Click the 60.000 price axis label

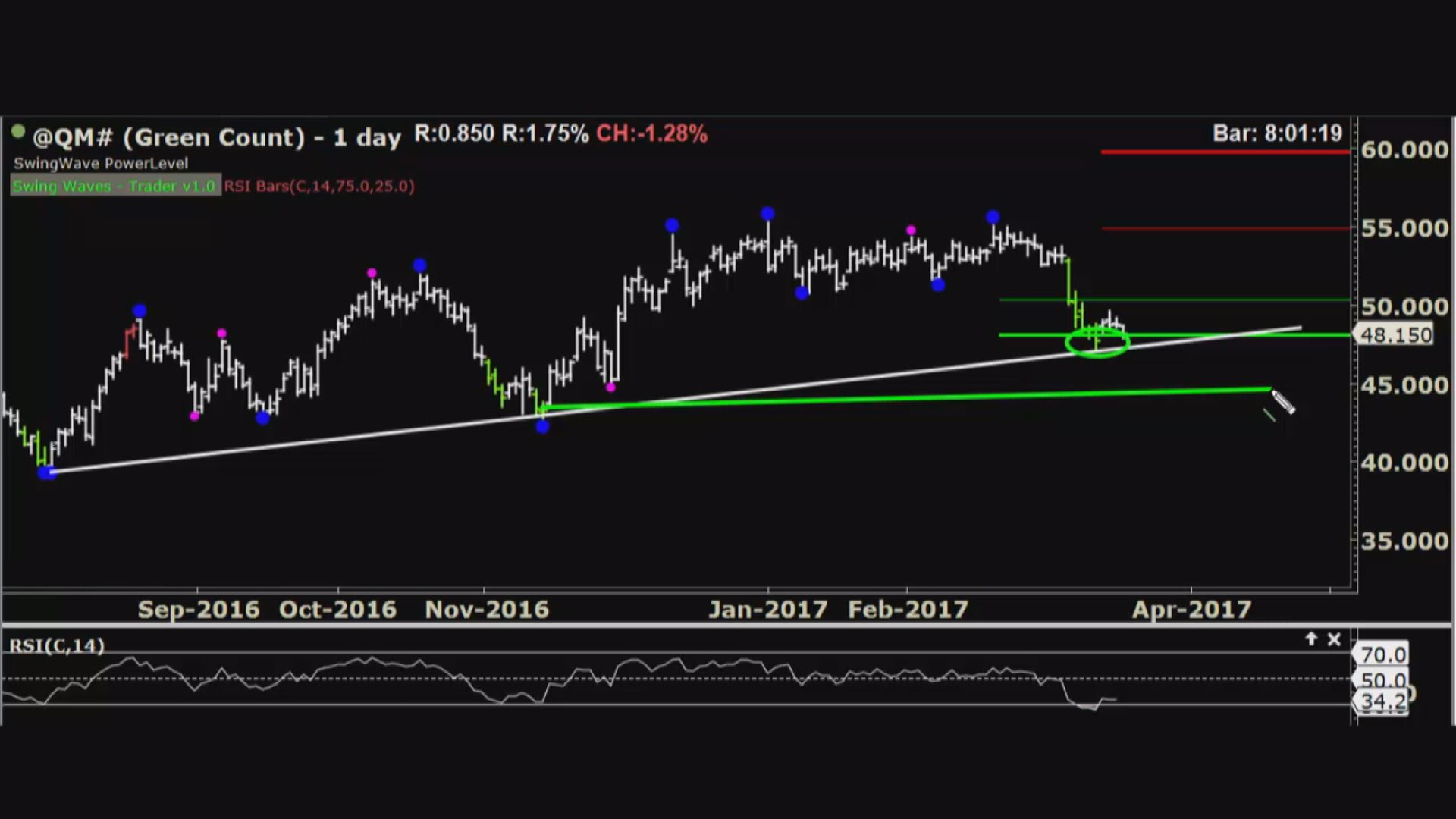point(1404,149)
